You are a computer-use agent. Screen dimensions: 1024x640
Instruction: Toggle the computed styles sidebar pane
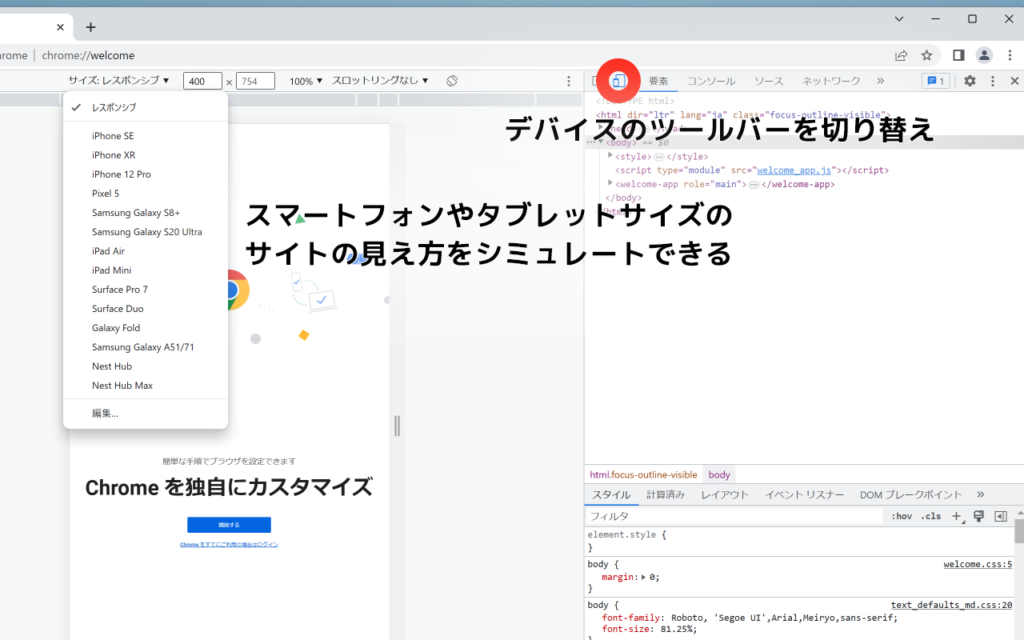pos(1000,516)
